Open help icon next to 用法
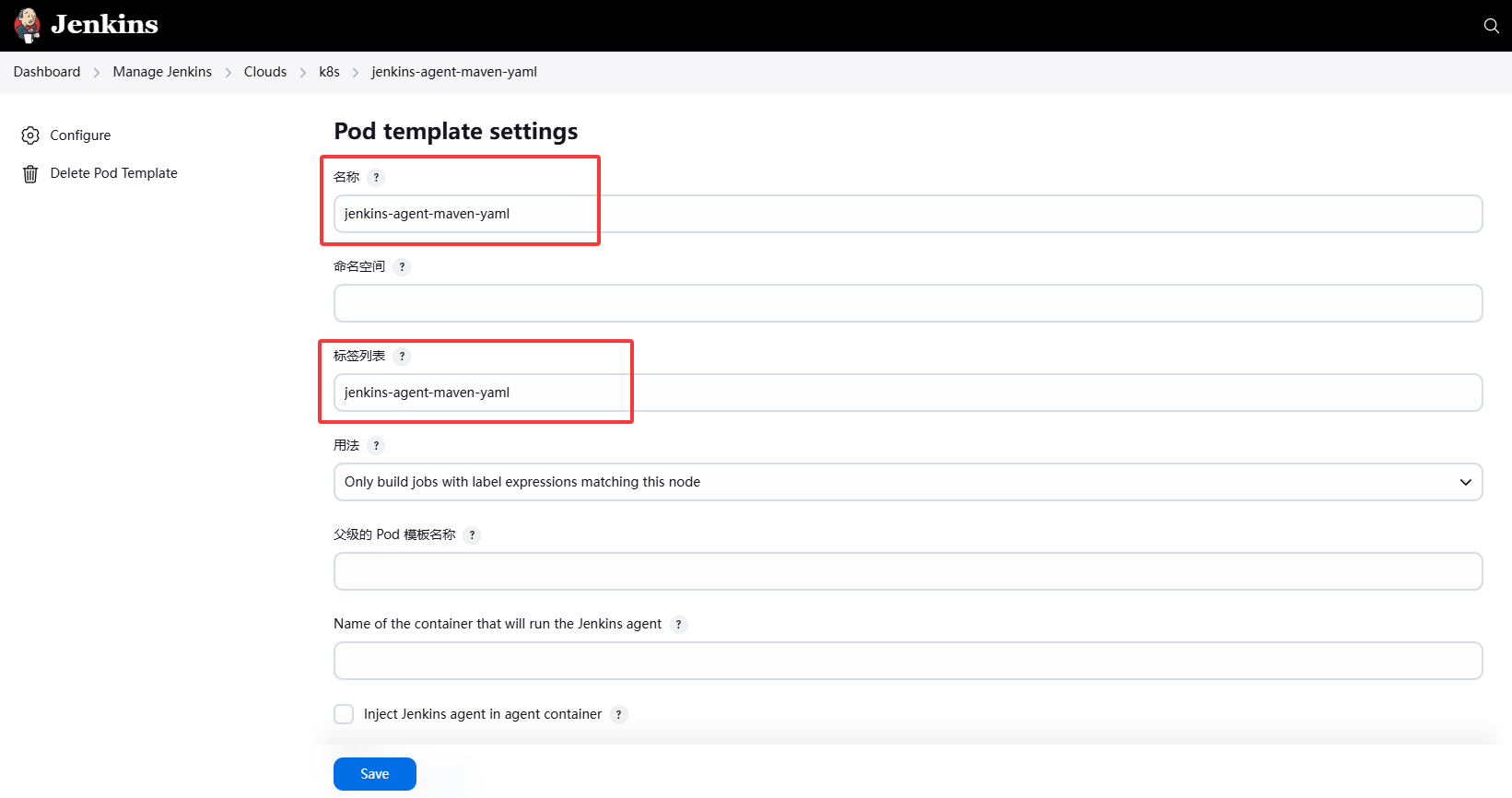 coord(376,446)
